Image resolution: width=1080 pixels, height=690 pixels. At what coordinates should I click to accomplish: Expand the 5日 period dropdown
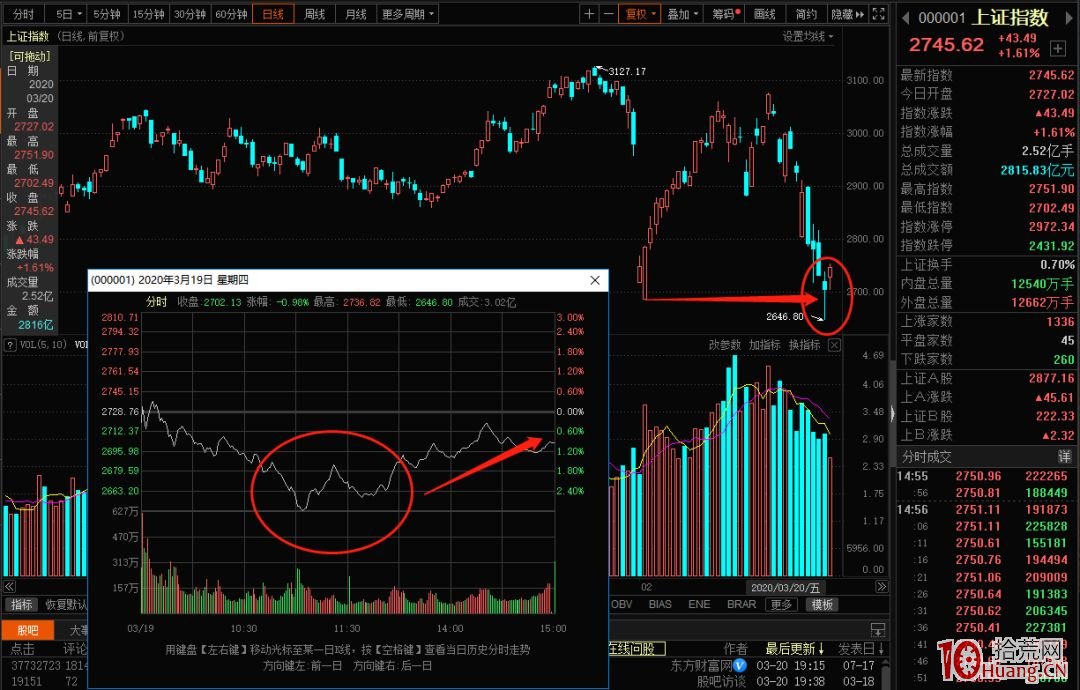[x=69, y=14]
